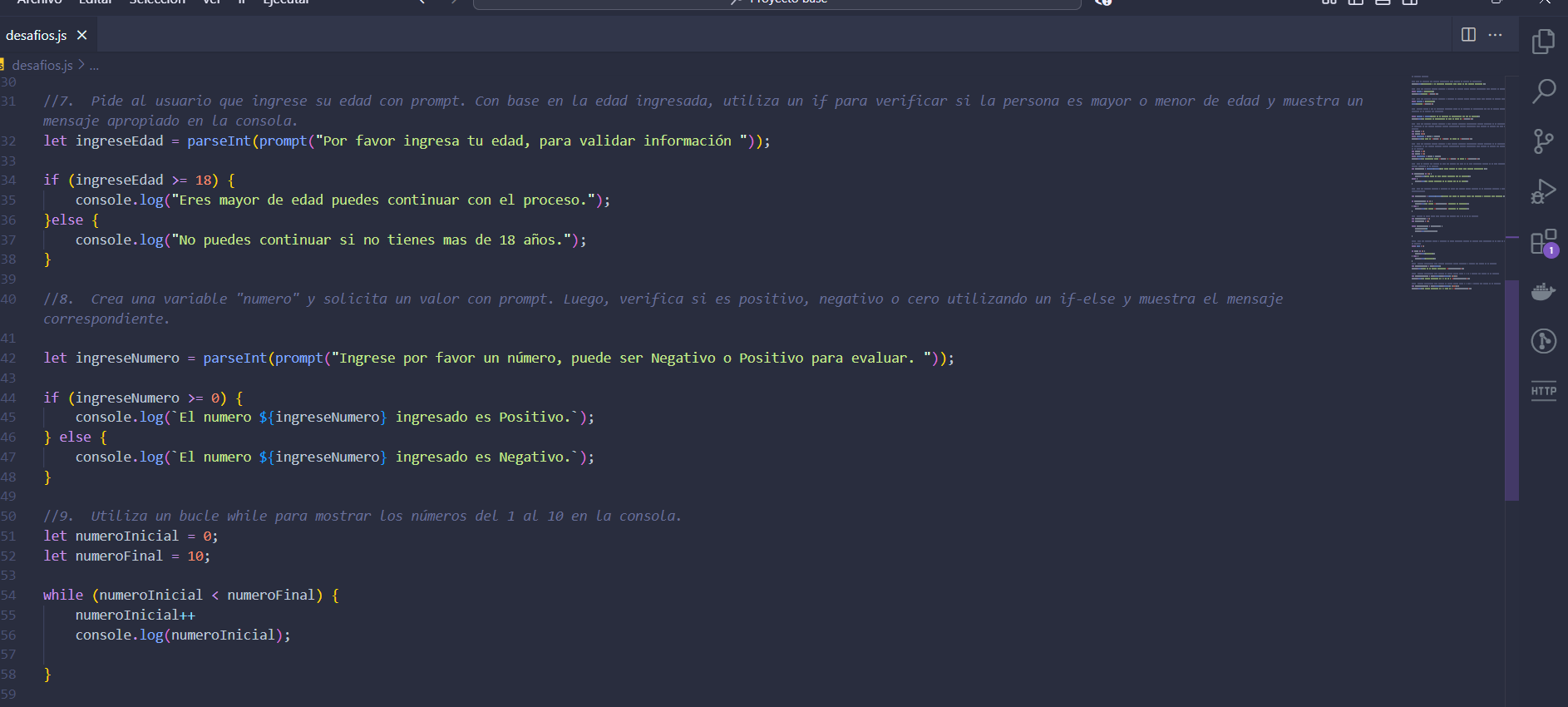This screenshot has height=707, width=1568.
Task: Click line number 34 in the gutter
Action: click(8, 180)
